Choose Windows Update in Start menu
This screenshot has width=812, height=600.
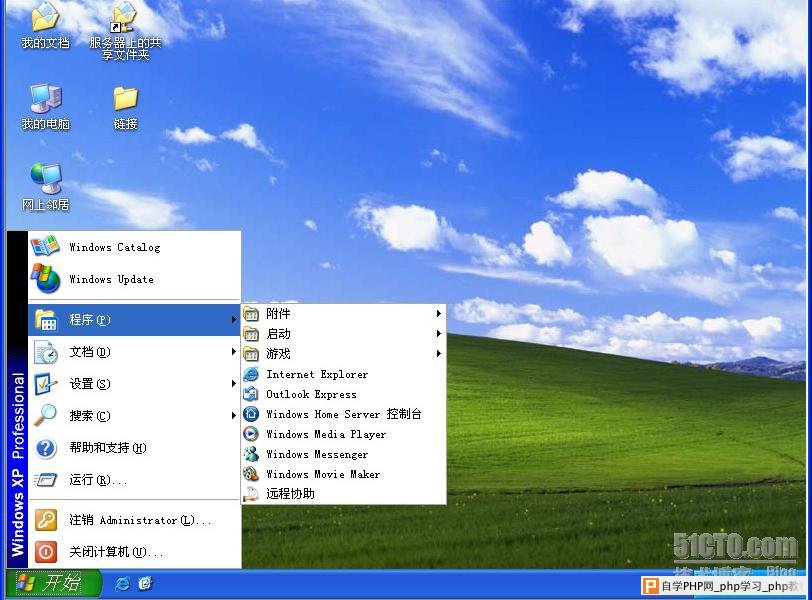135,279
